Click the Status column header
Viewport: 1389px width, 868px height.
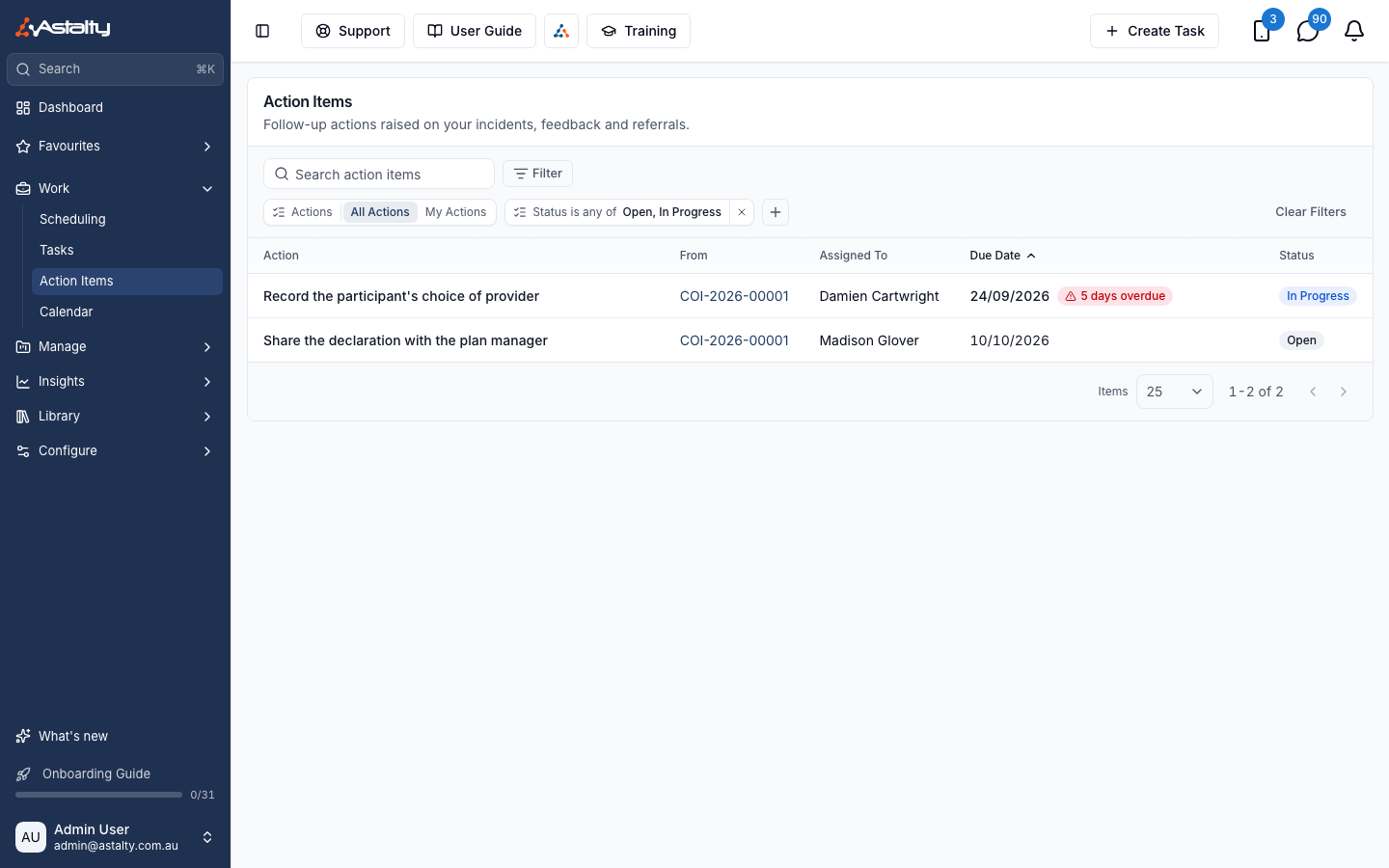click(x=1296, y=256)
